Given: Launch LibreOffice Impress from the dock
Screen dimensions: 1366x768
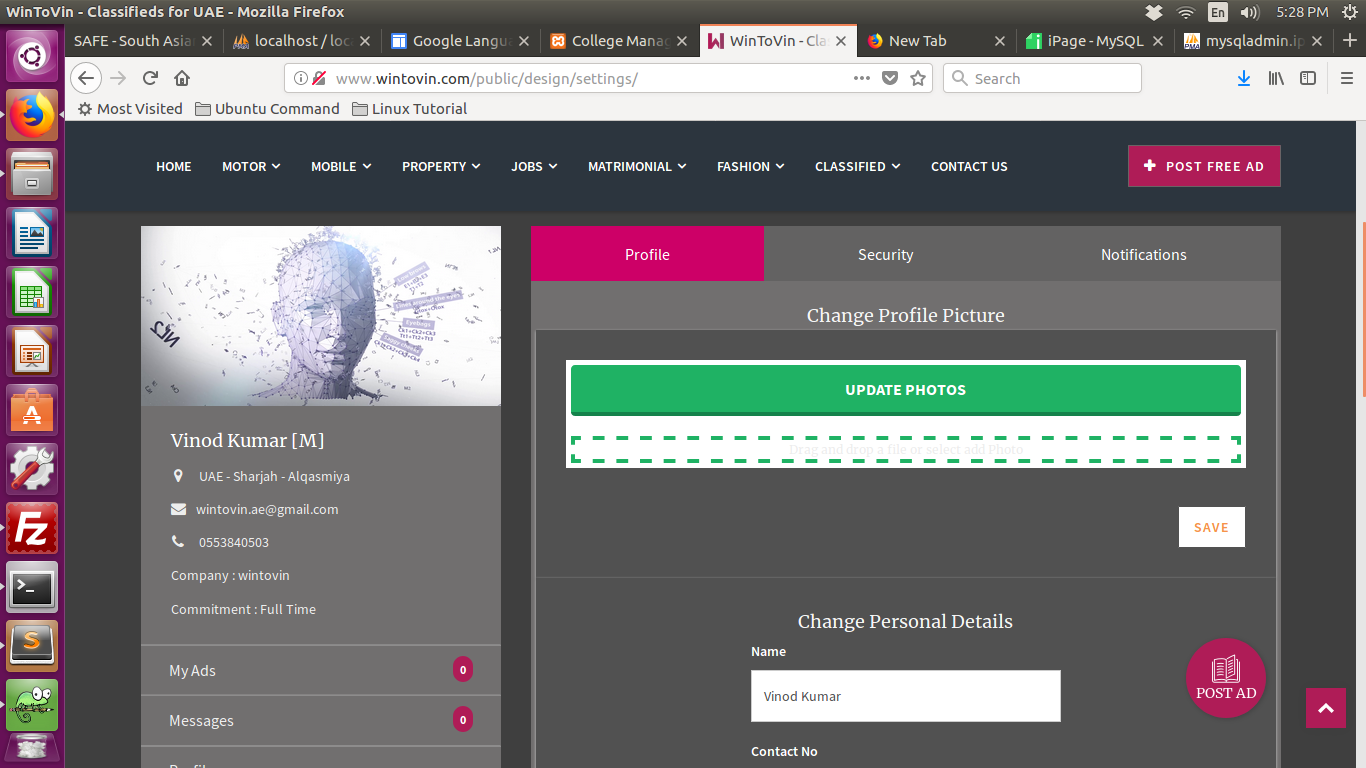Looking at the screenshot, I should [32, 352].
